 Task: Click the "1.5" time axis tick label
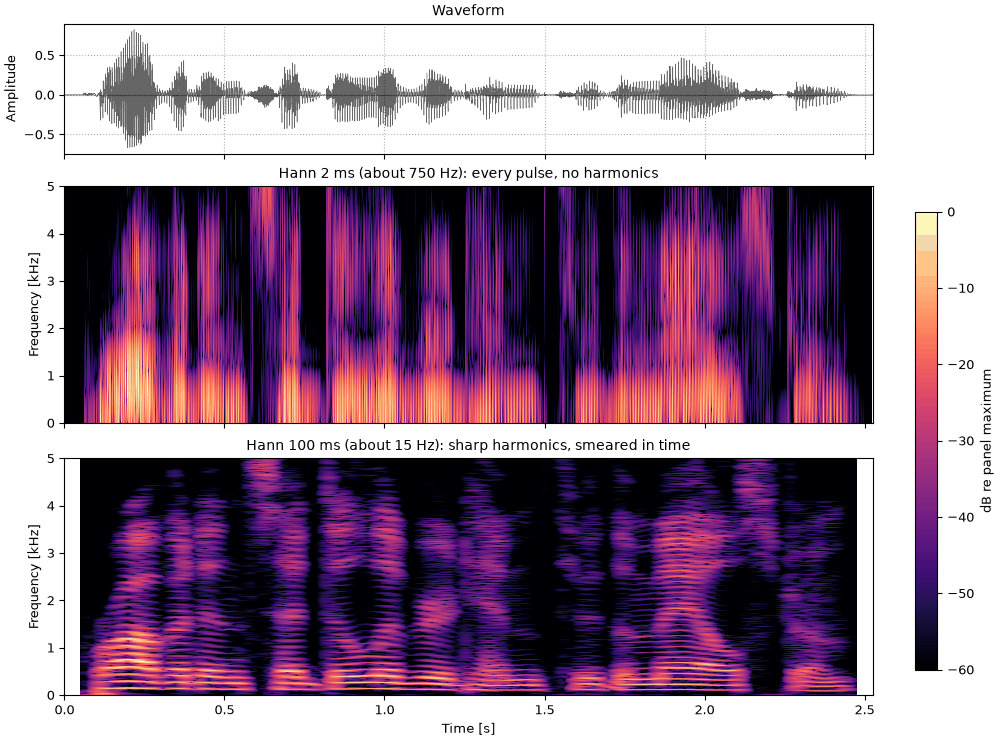pyautogui.click(x=545, y=711)
